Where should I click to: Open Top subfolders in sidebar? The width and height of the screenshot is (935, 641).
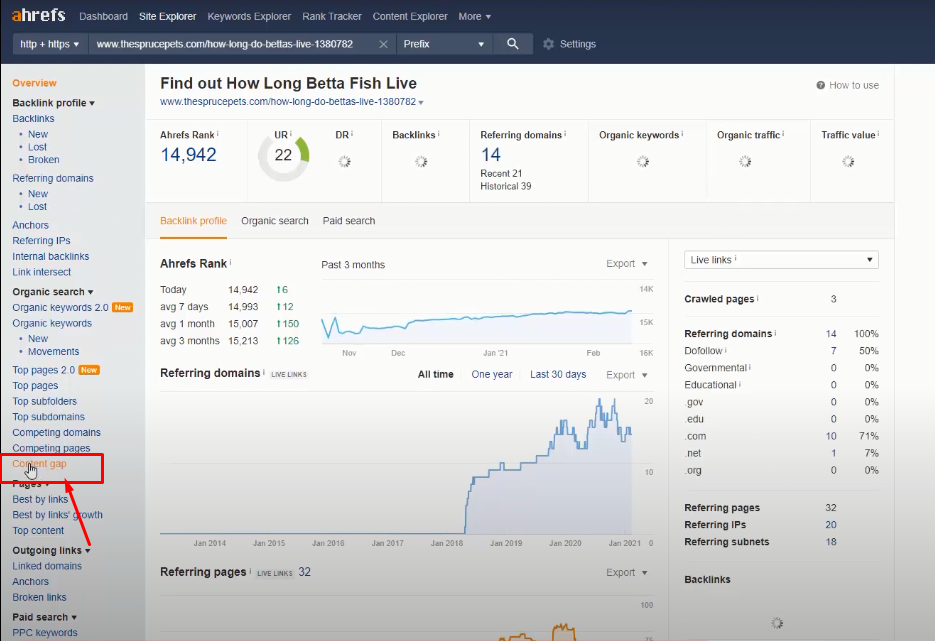(x=45, y=401)
